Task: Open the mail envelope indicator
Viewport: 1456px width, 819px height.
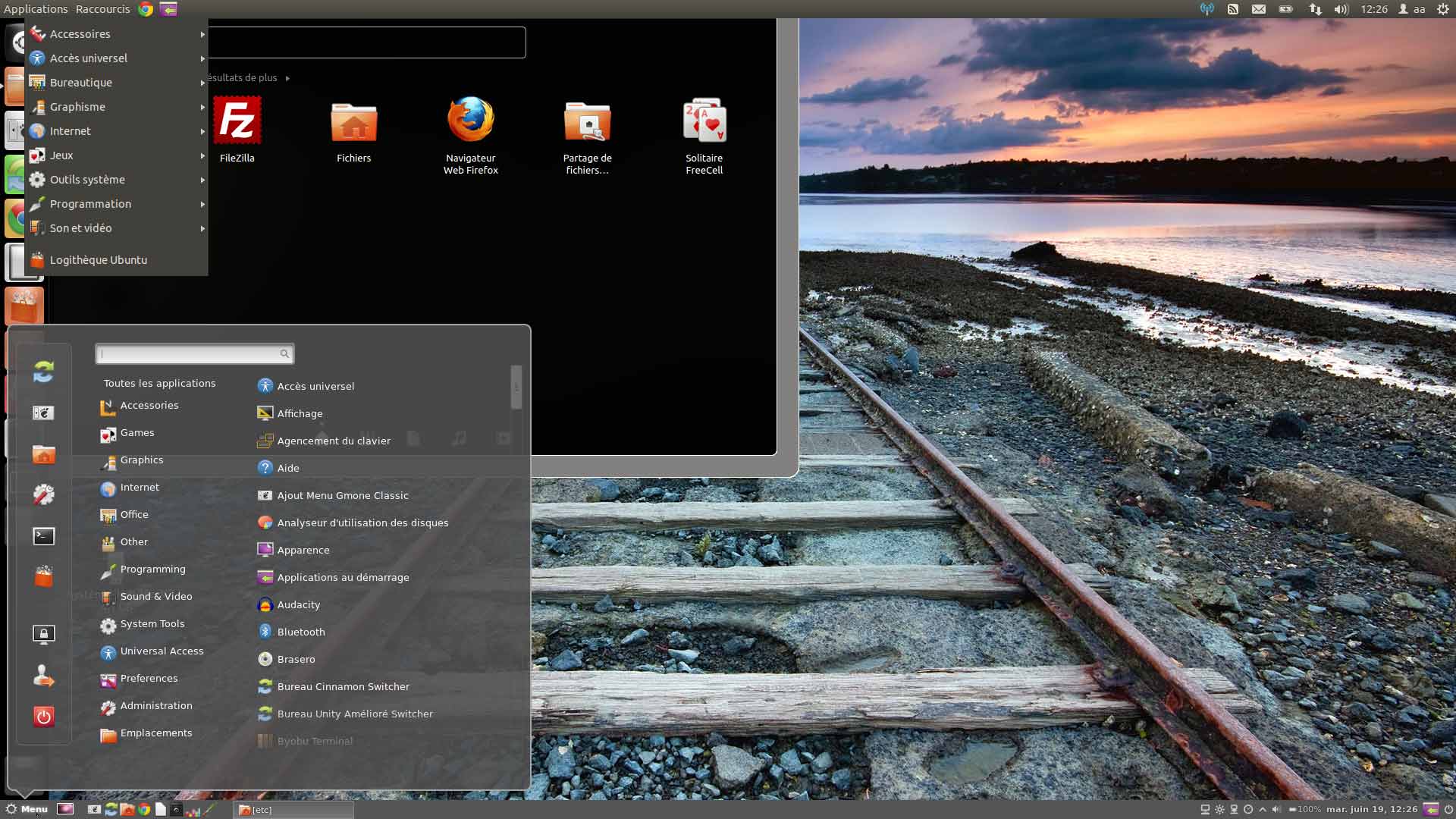Action: (x=1259, y=9)
